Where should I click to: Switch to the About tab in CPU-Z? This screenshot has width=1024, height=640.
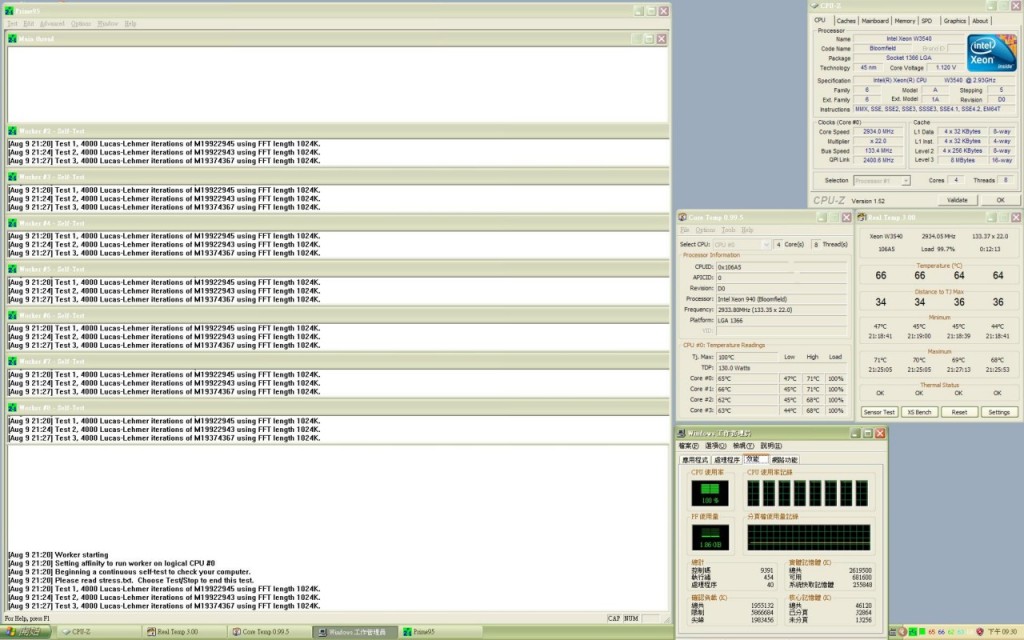pos(980,21)
